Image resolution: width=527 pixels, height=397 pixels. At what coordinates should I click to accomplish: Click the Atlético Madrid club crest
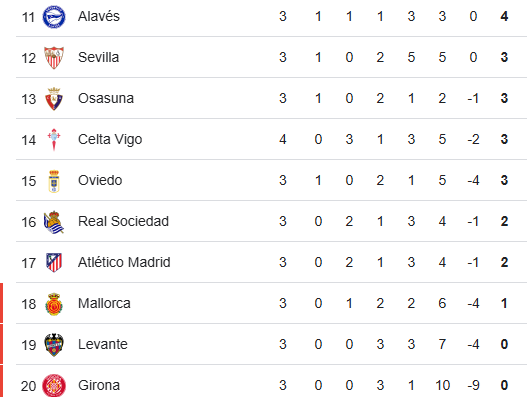point(54,263)
